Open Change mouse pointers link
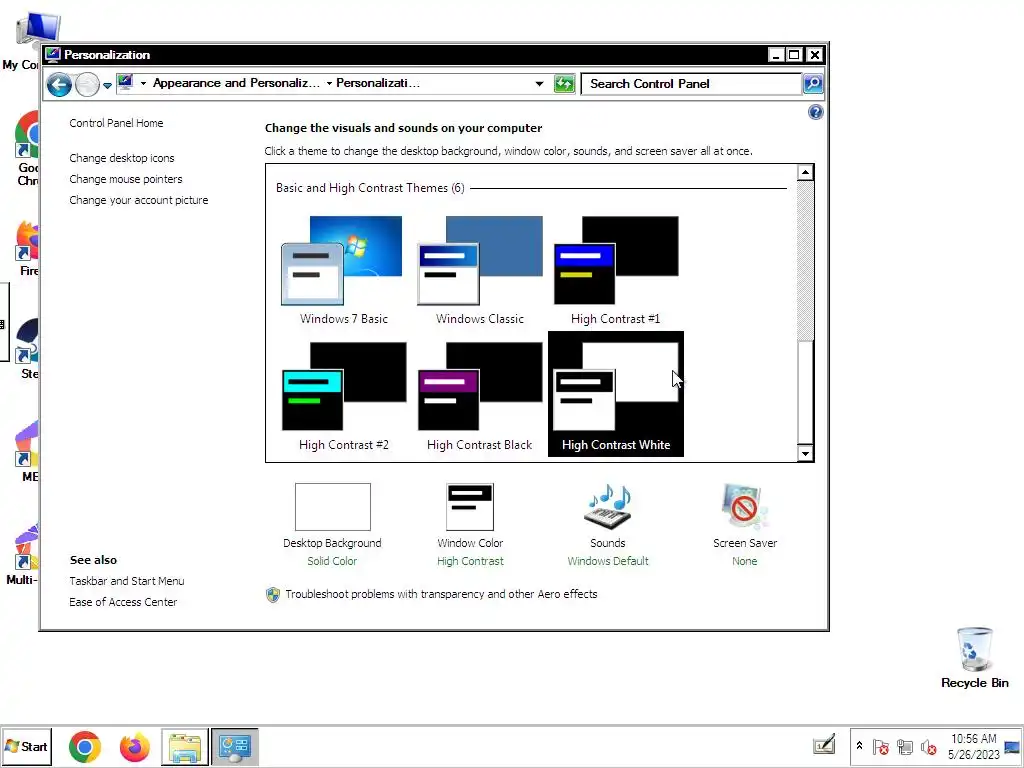Image resolution: width=1024 pixels, height=768 pixels. (x=125, y=179)
